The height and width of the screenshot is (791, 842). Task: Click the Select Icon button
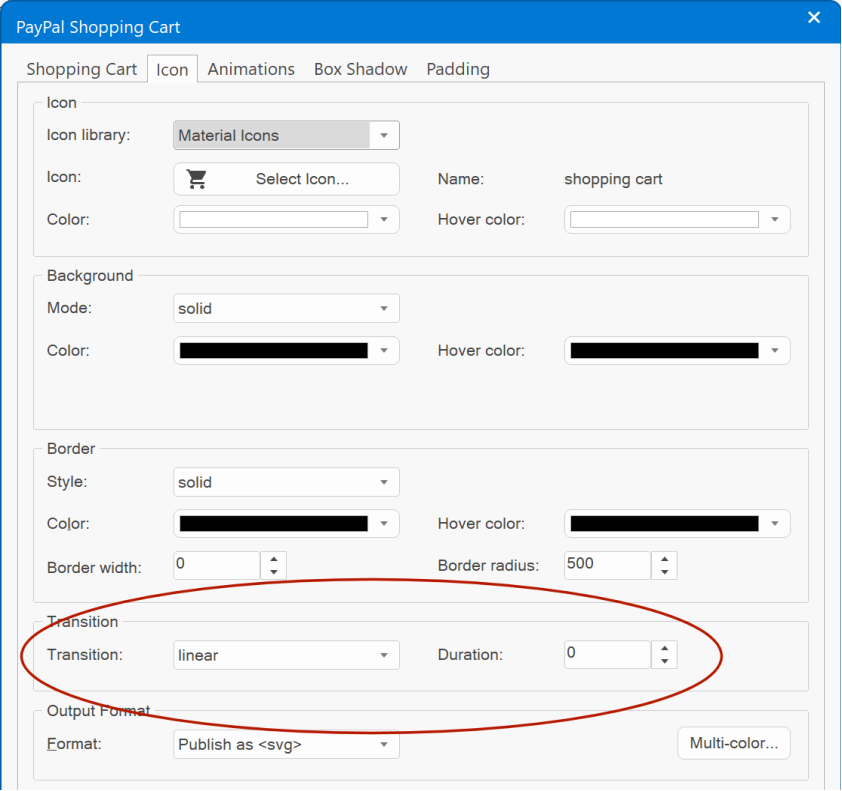click(x=286, y=179)
